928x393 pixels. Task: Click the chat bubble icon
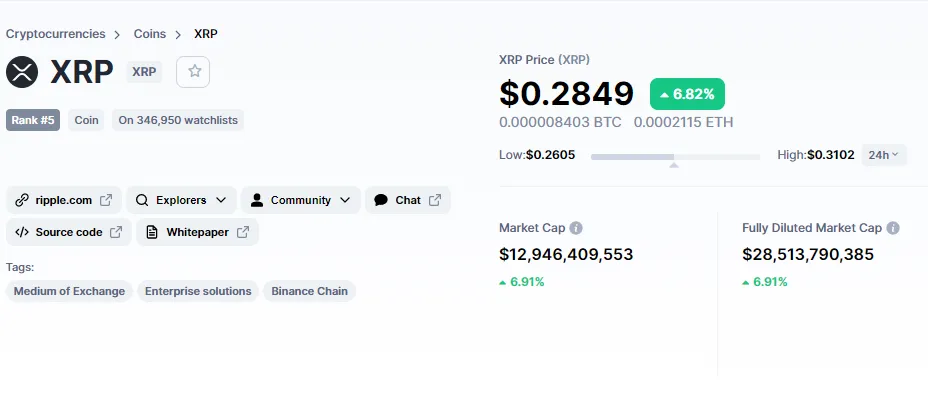(381, 200)
